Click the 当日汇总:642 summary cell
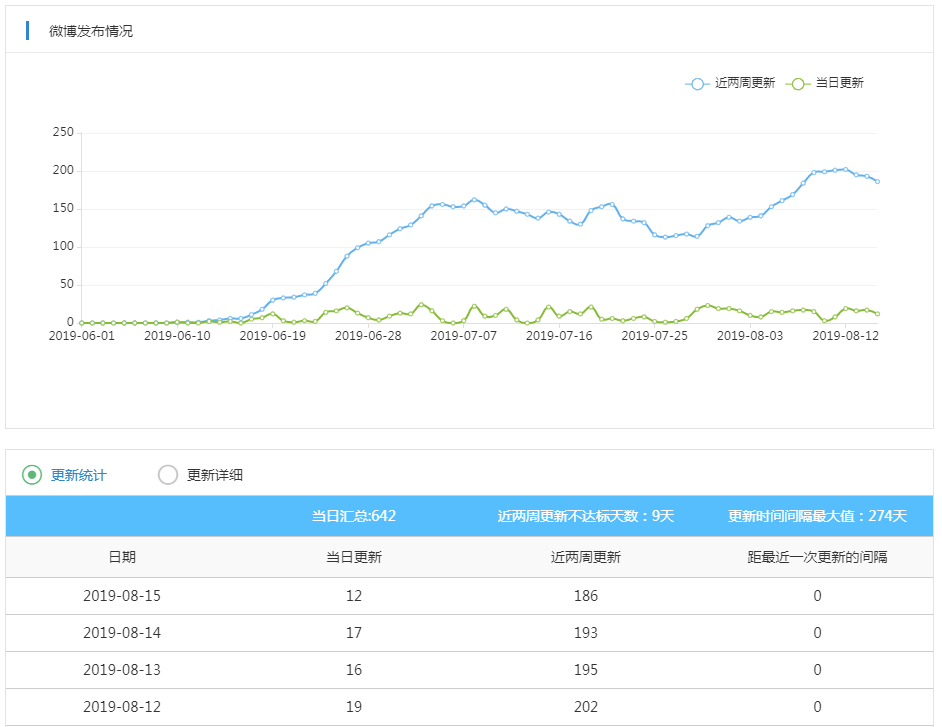Screen dimensions: 942x727 [354, 516]
